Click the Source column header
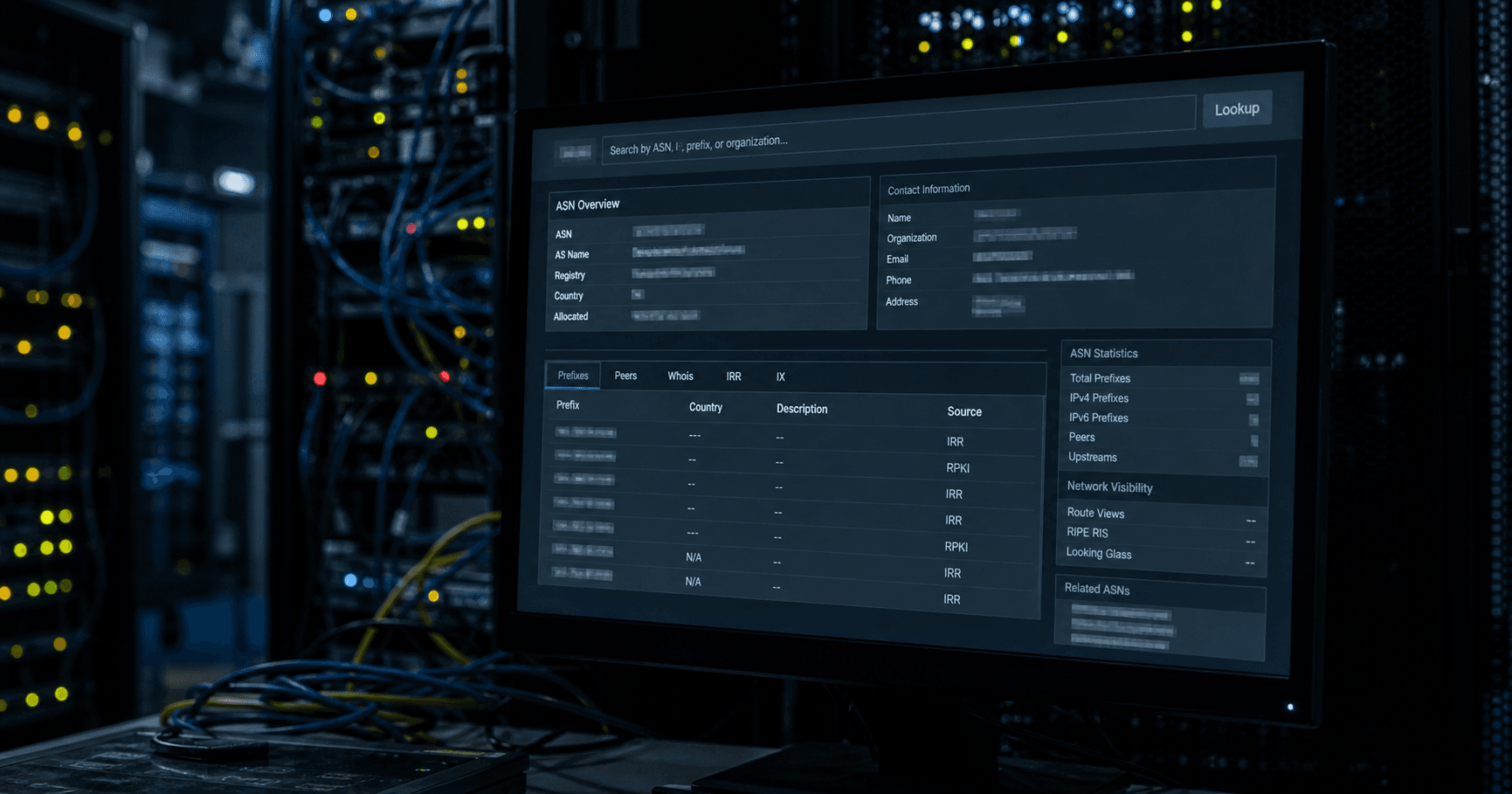1512x794 pixels. coord(964,411)
